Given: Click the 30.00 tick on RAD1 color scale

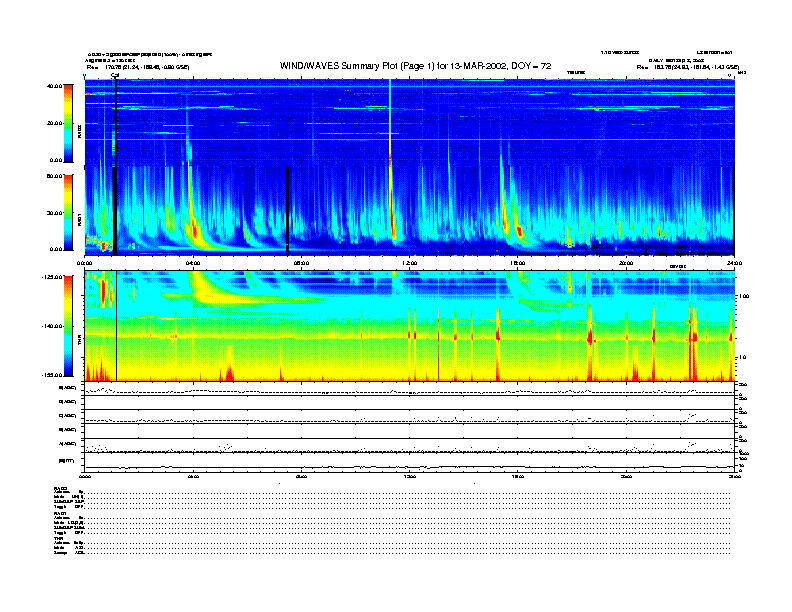Looking at the screenshot, I should [54, 213].
